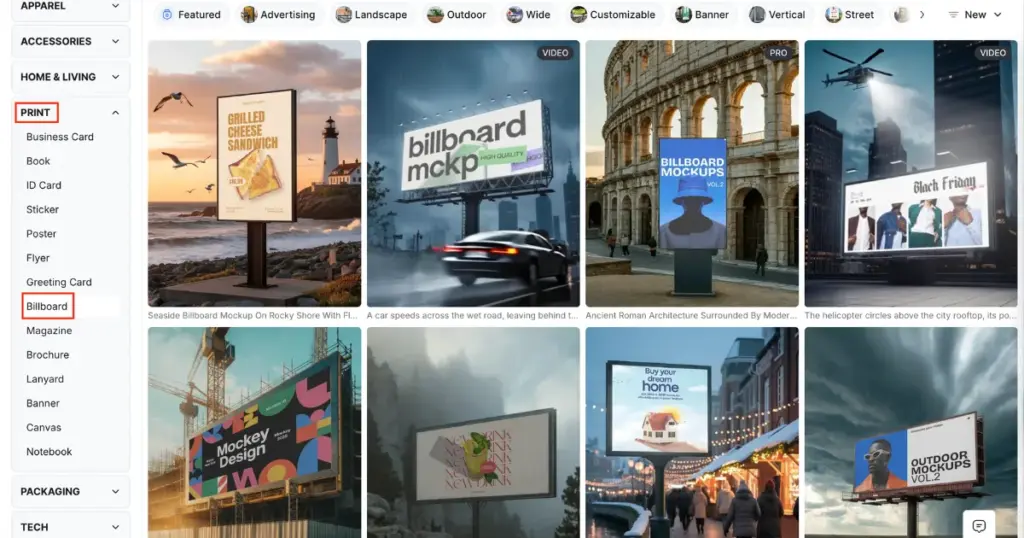The width and height of the screenshot is (1024, 538).
Task: Click 'The helicopter circles above the city' caption
Action: pos(910,315)
